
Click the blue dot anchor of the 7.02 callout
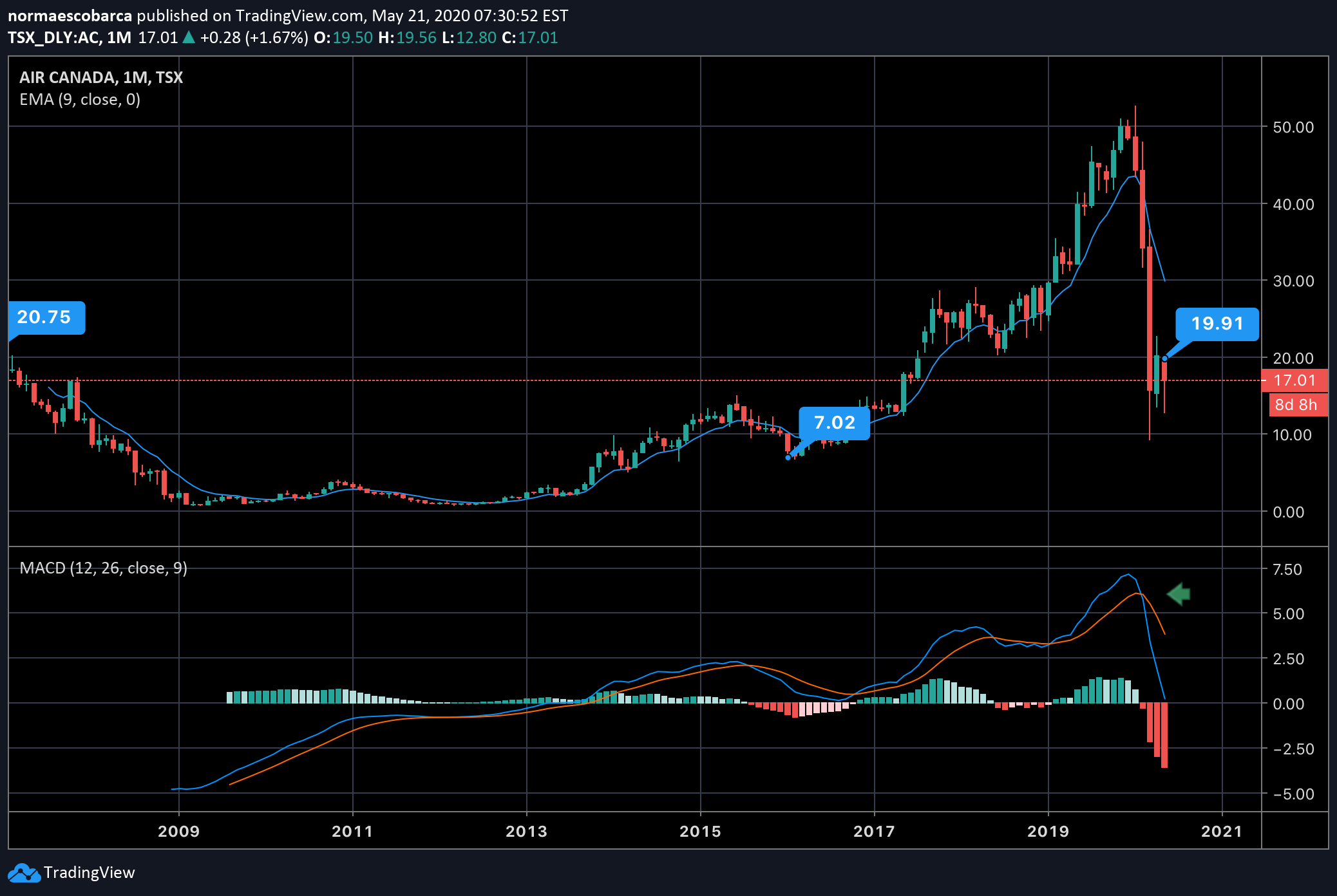pos(788,457)
